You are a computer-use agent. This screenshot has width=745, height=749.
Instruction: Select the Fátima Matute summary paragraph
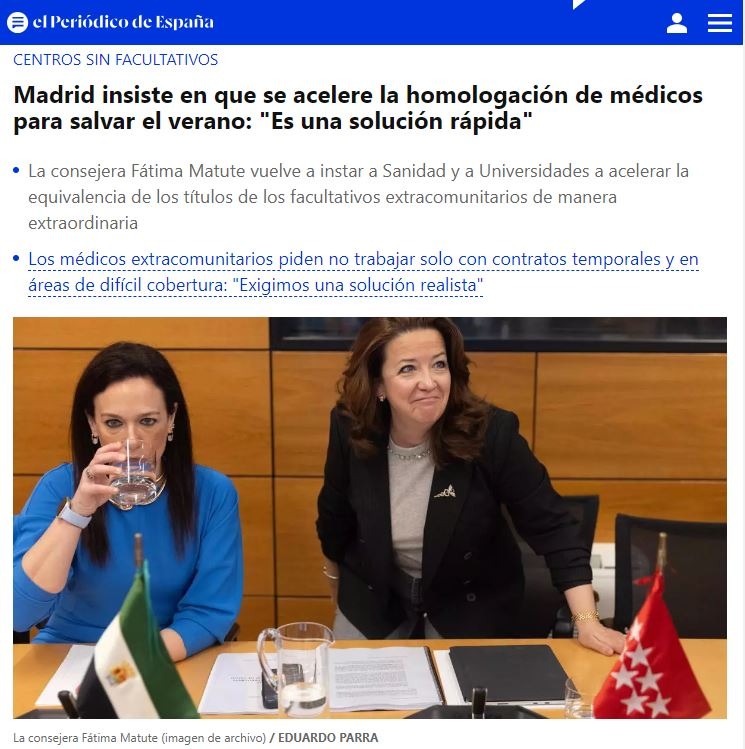(358, 197)
